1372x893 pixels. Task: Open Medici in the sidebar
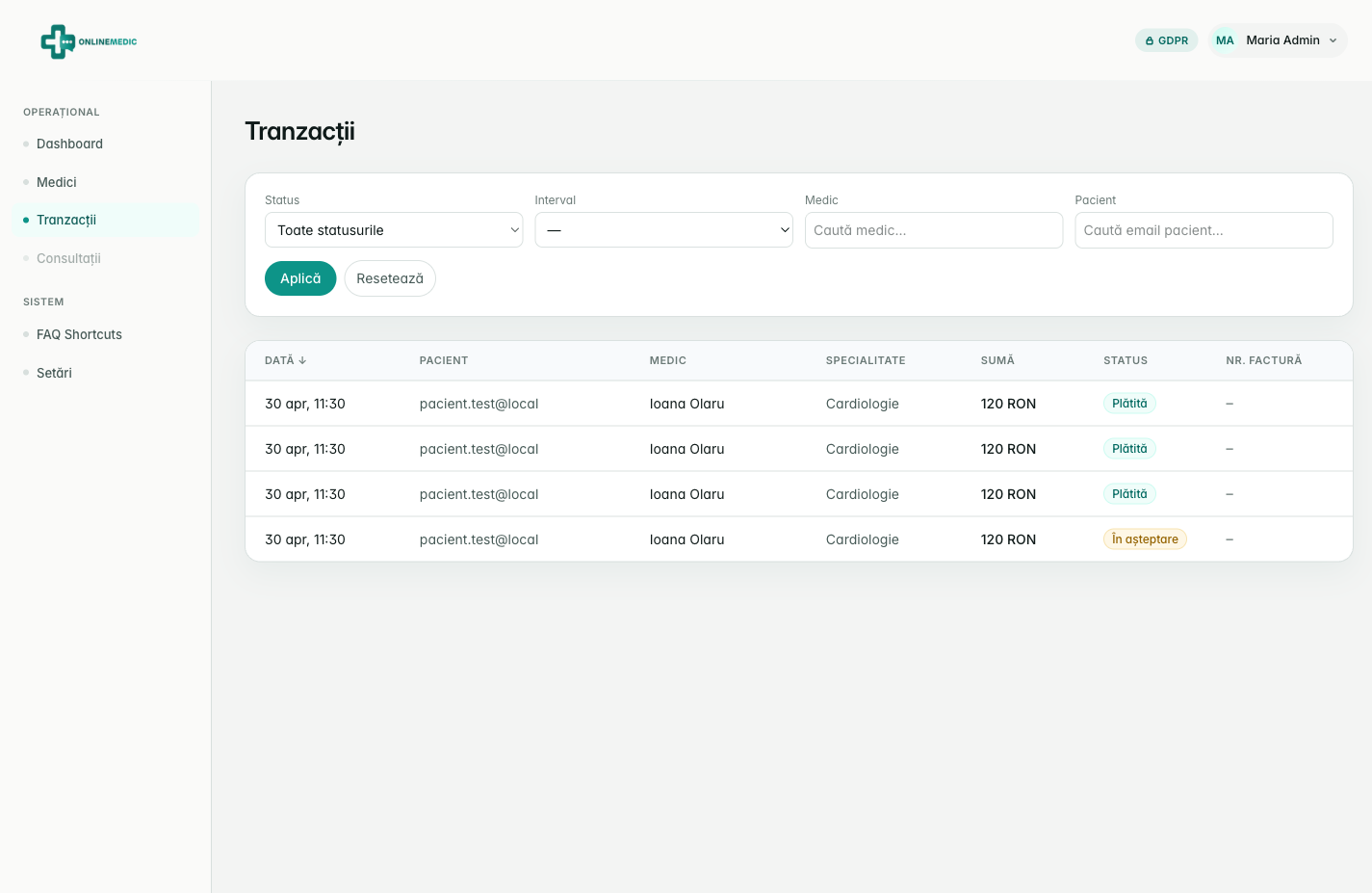(x=57, y=182)
